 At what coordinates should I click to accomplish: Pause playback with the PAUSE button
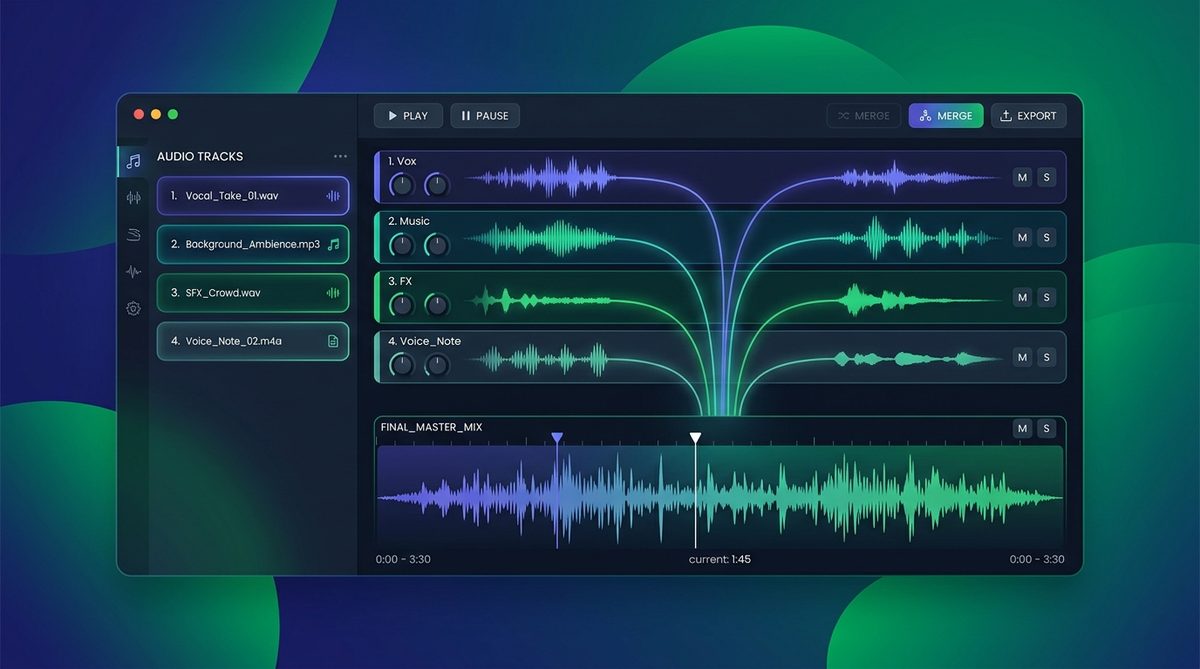point(485,116)
